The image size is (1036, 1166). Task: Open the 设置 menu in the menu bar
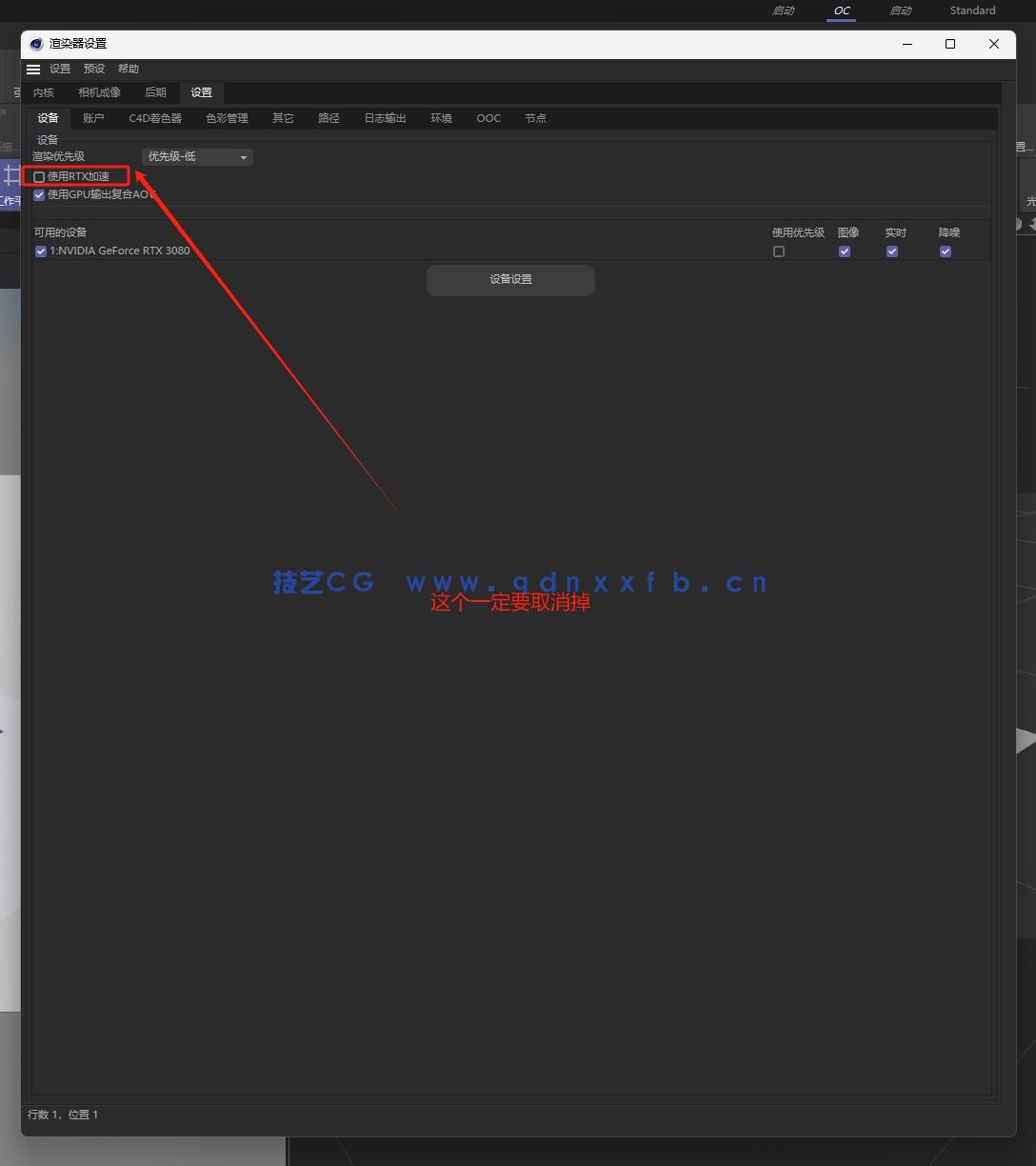(59, 69)
